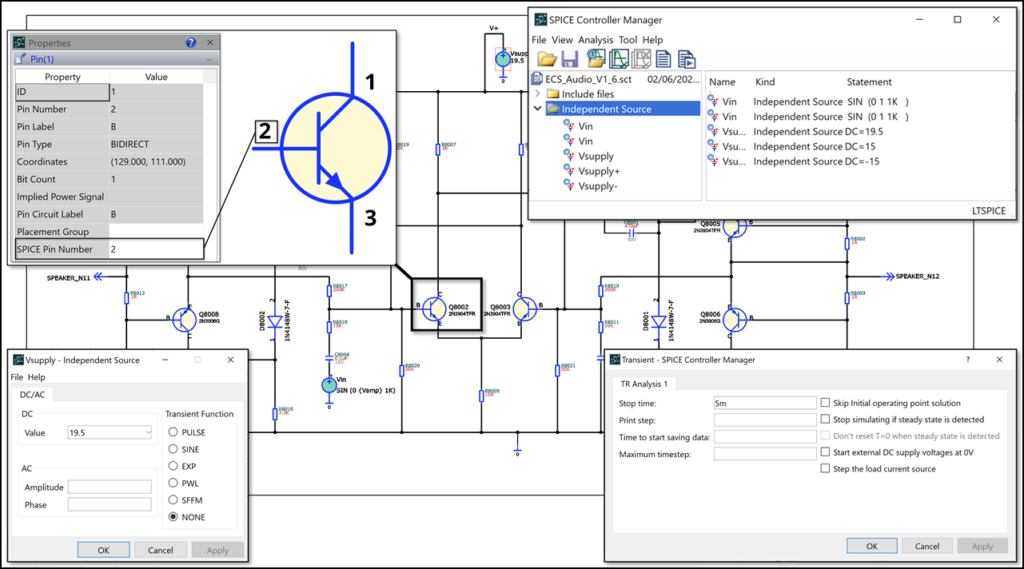Select the SINE transient function radio button
1024x569 pixels.
click(174, 449)
